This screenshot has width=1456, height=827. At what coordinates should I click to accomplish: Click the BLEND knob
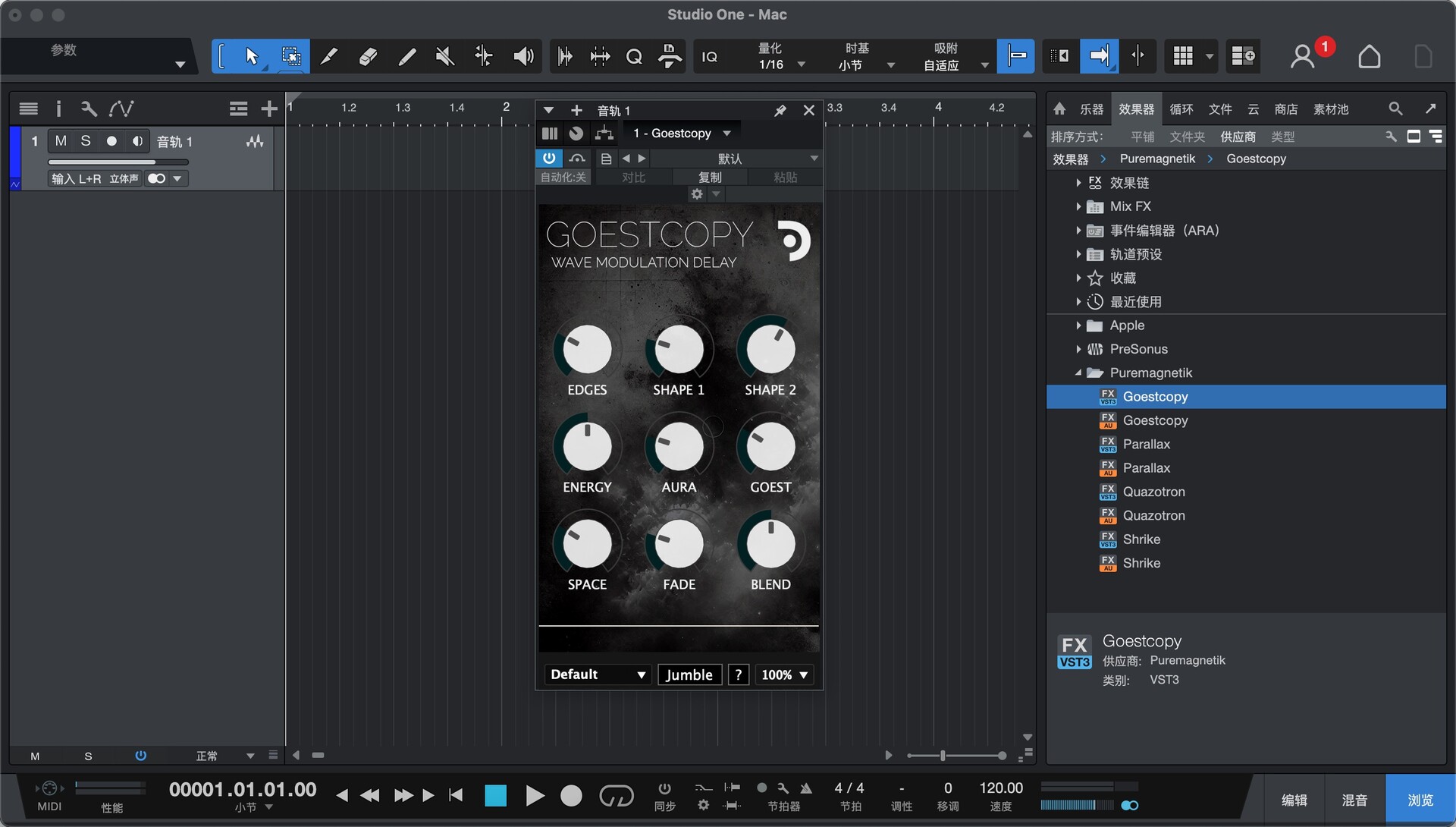pos(770,543)
